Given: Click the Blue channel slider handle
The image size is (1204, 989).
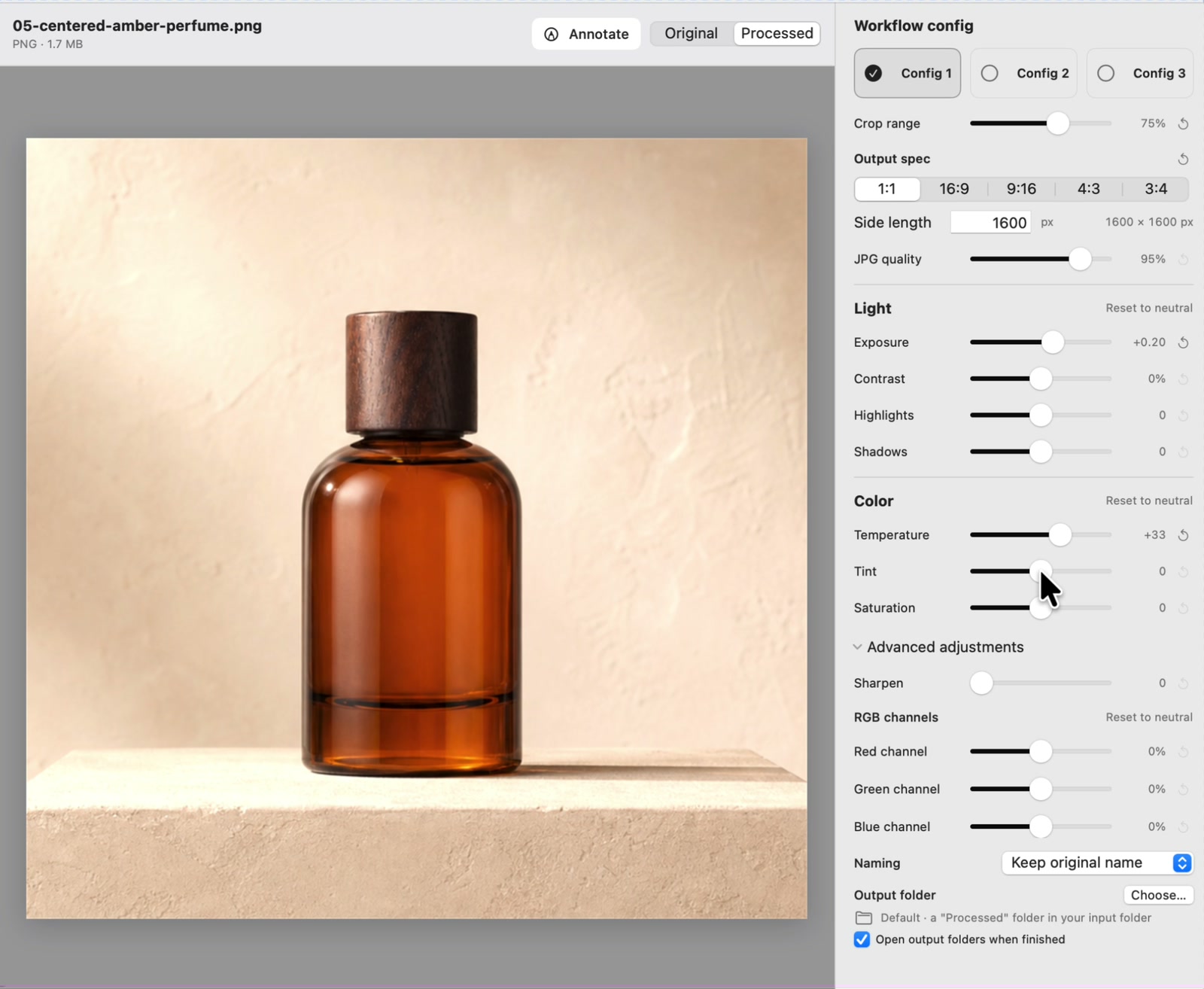Looking at the screenshot, I should coord(1041,826).
